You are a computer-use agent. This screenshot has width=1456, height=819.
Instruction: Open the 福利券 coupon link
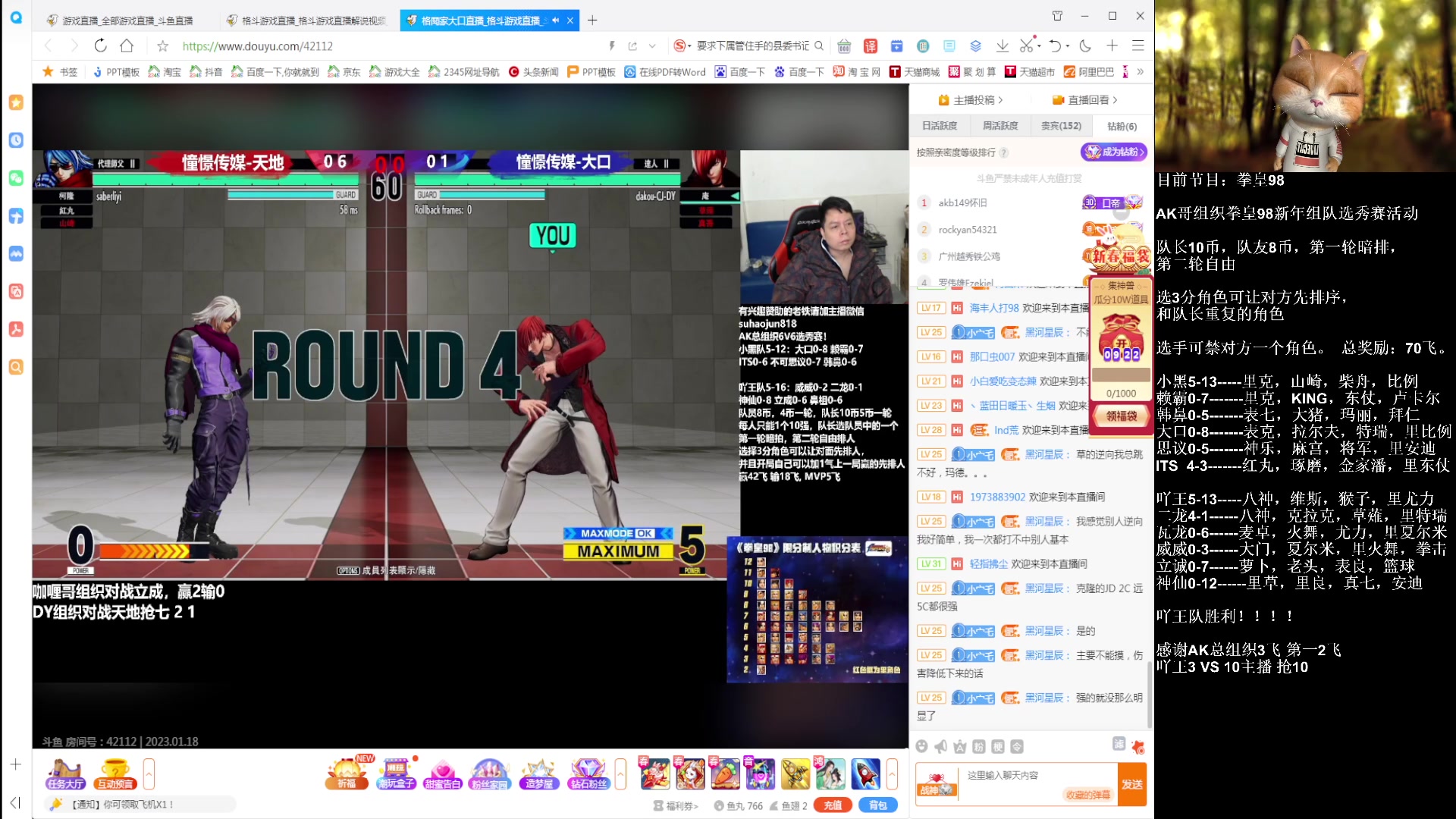tap(676, 806)
